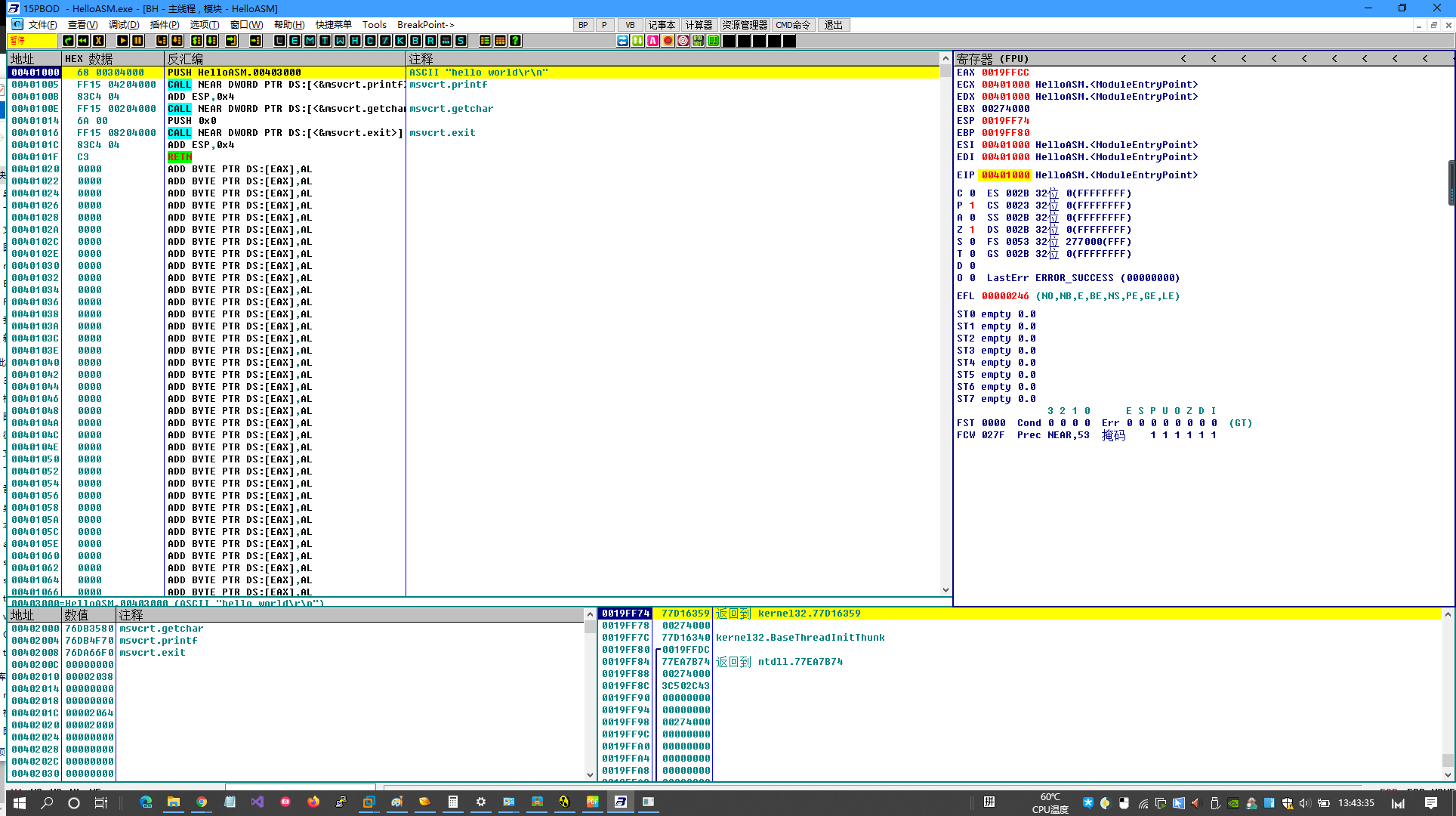Click the pink letter A icon
The height and width of the screenshot is (816, 1456).
click(653, 41)
